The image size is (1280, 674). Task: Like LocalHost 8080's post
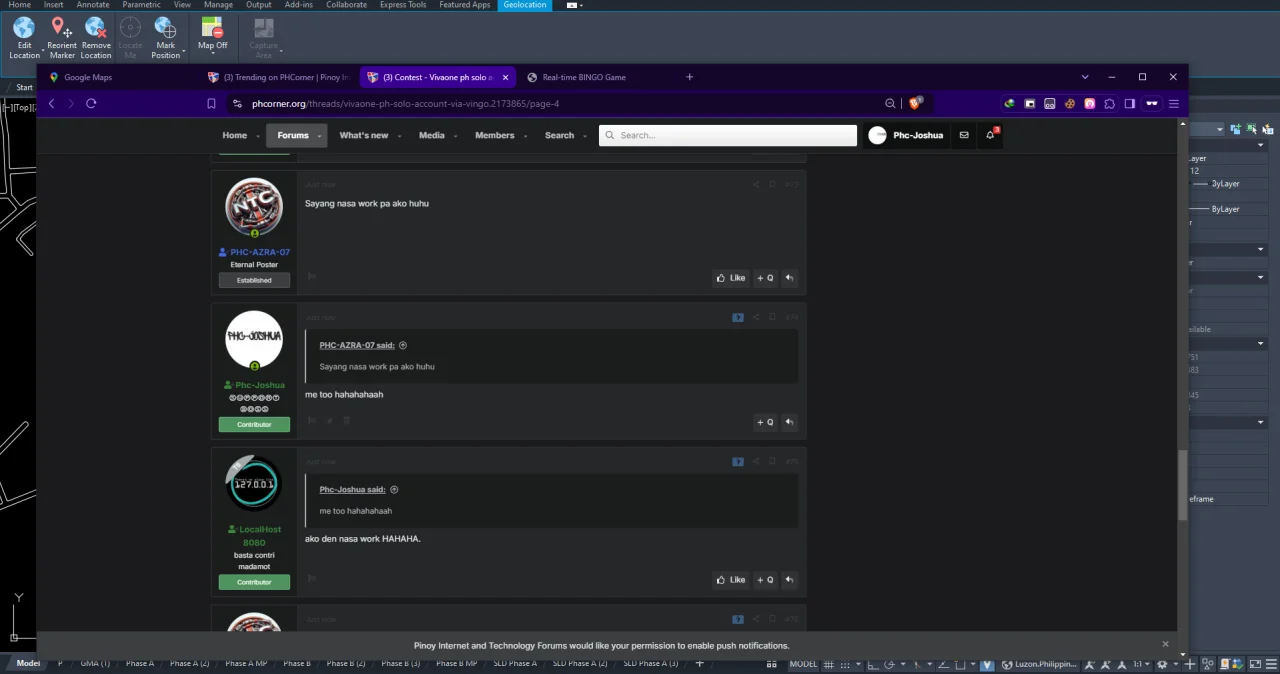click(731, 580)
